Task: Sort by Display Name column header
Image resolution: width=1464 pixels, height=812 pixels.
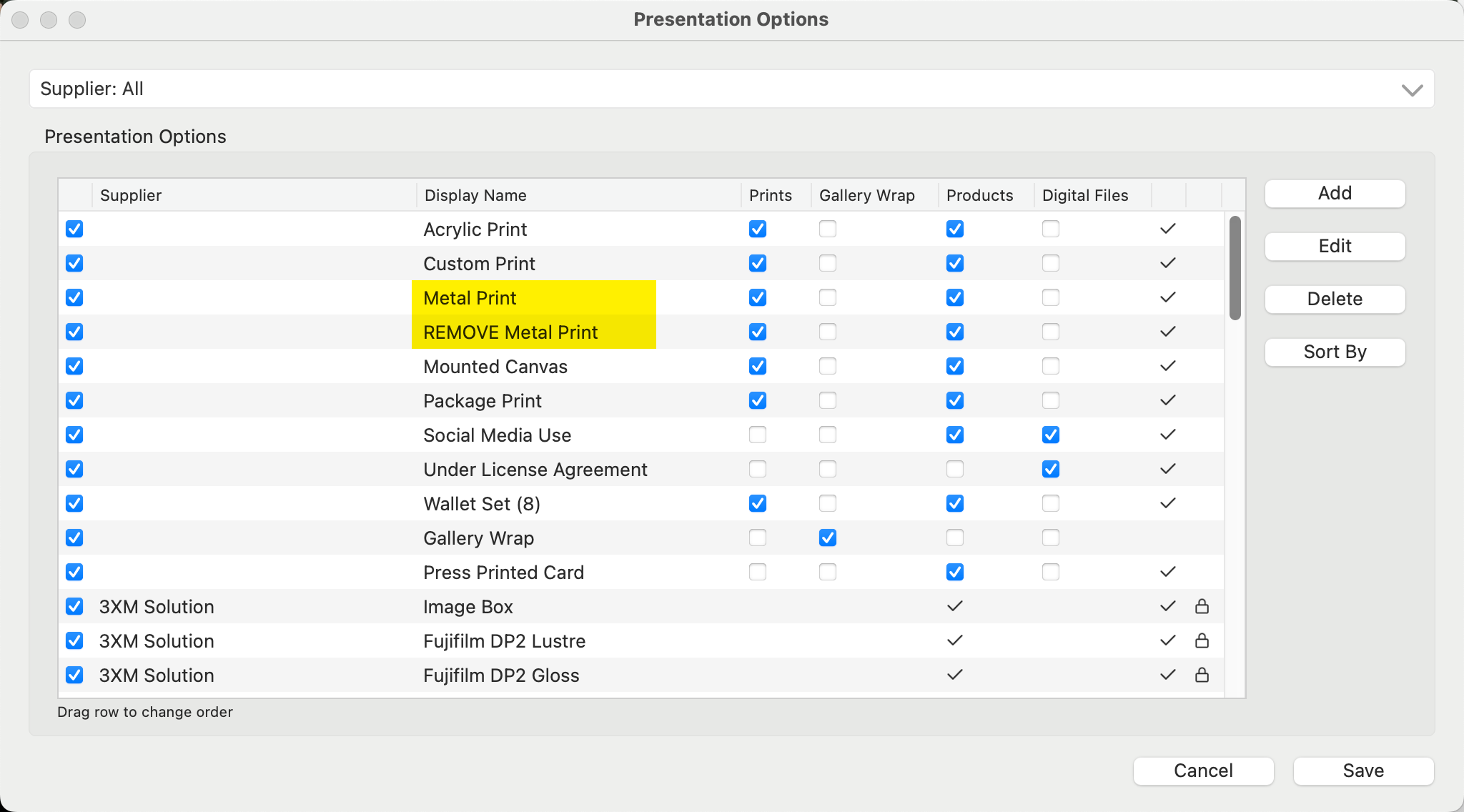Action: (475, 195)
